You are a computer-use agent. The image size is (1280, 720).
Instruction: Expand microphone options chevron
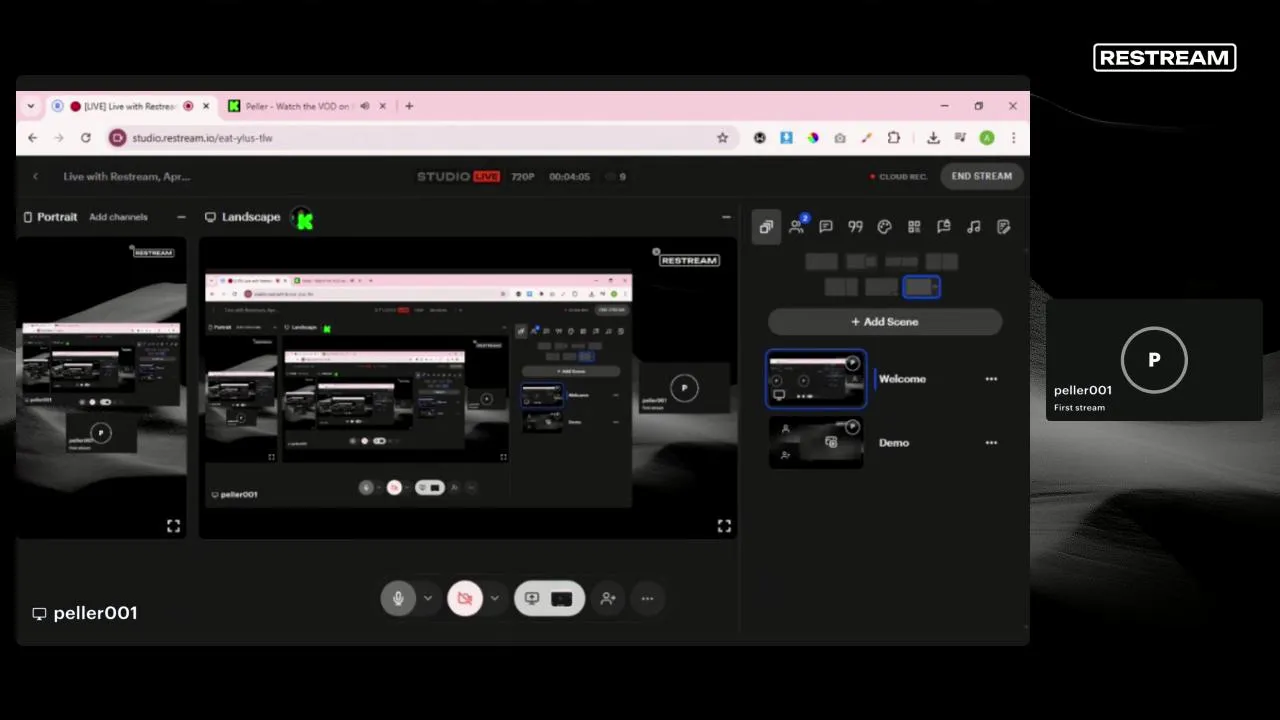point(428,598)
